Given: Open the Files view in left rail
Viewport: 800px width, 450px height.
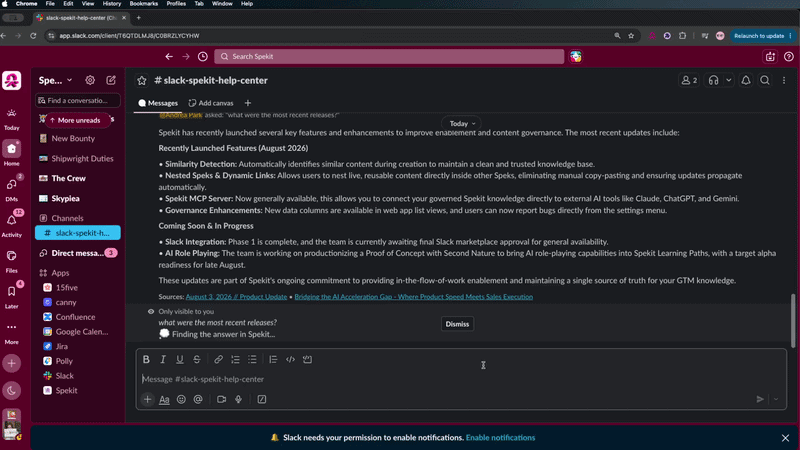Looking at the screenshot, I should 11,260.
